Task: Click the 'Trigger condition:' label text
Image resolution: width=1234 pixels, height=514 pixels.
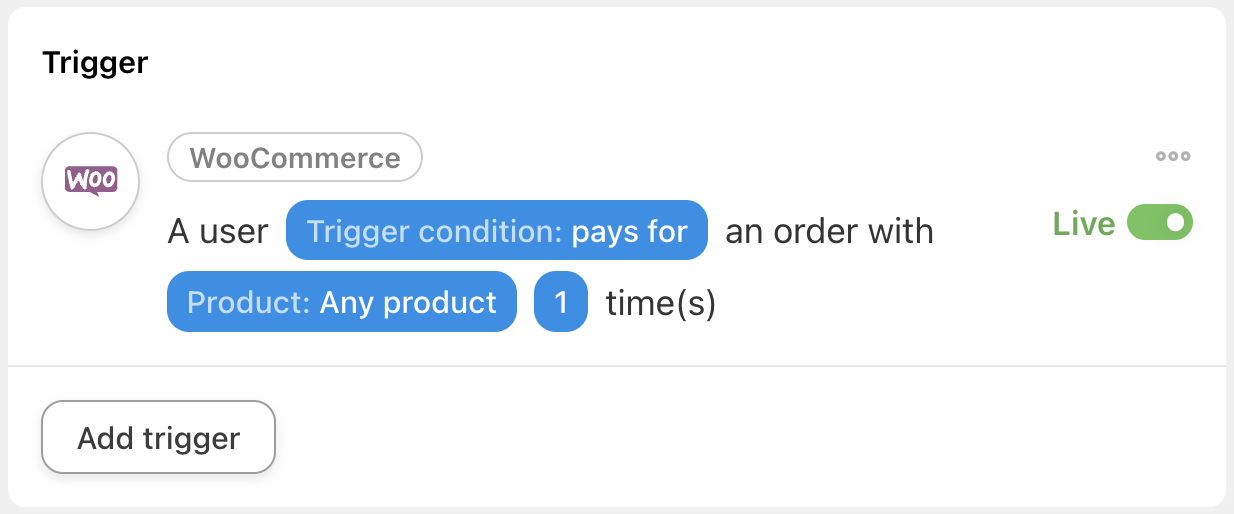Action: (435, 232)
